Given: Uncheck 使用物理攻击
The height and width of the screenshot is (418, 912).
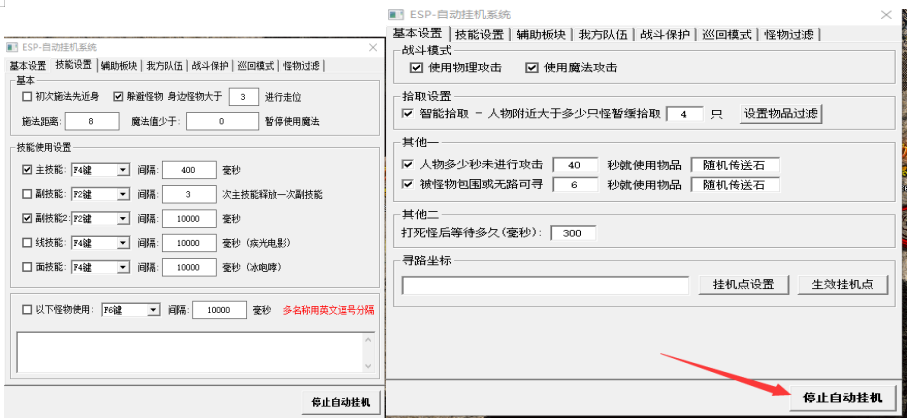Looking at the screenshot, I should coord(416,68).
